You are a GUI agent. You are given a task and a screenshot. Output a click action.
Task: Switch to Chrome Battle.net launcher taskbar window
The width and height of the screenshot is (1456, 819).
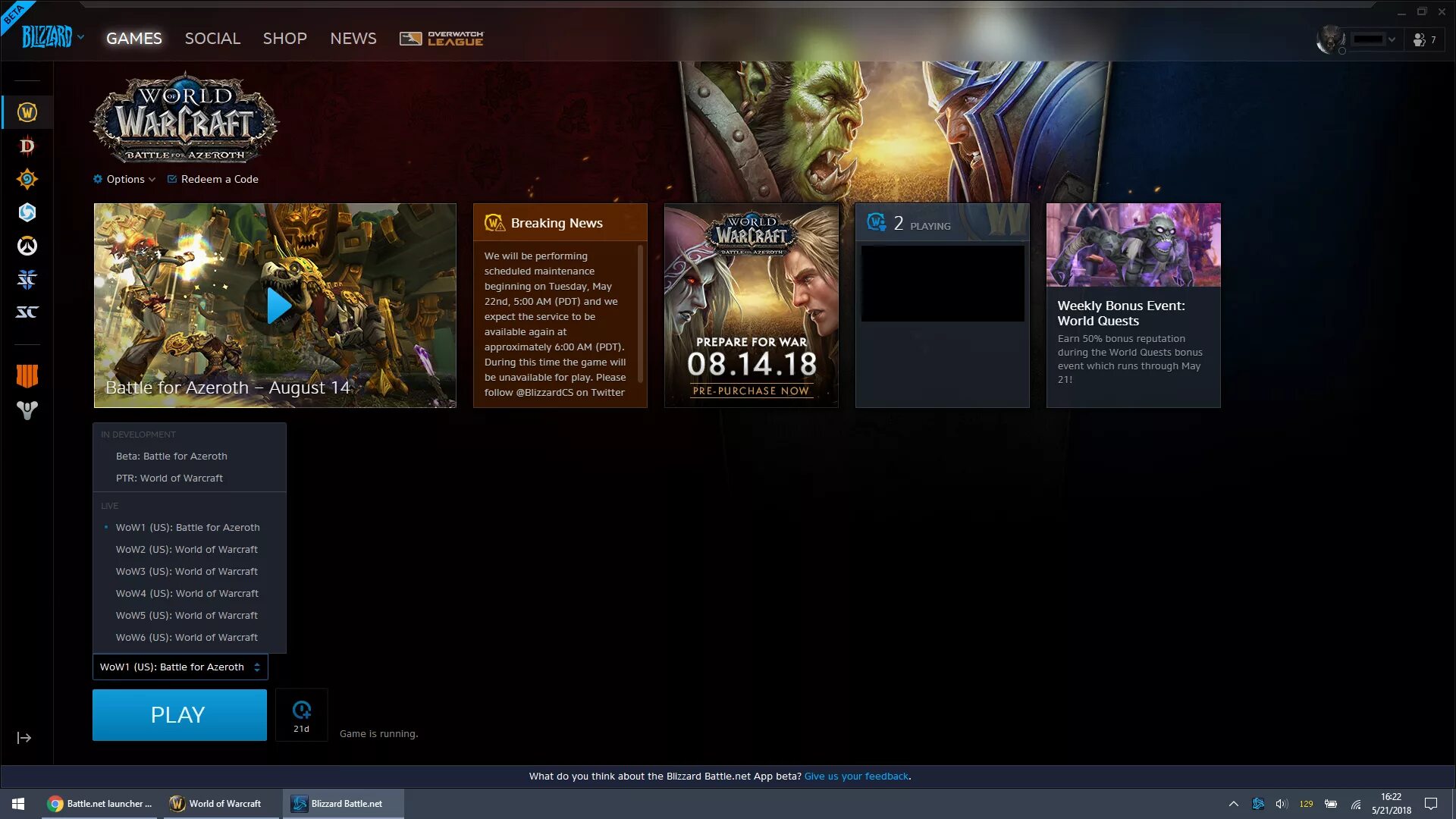point(99,803)
